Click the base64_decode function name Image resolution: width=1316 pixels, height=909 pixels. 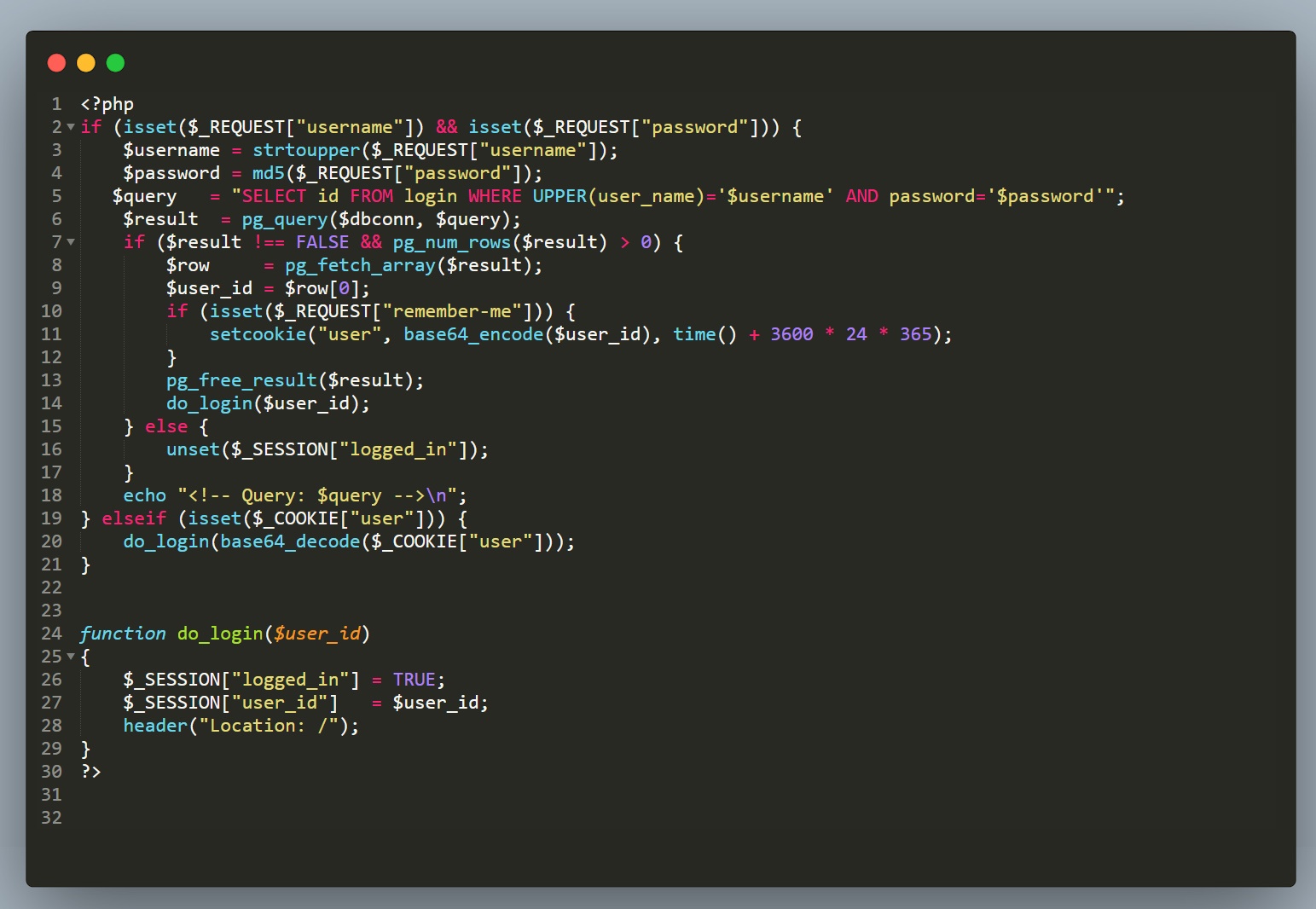pyautogui.click(x=290, y=541)
